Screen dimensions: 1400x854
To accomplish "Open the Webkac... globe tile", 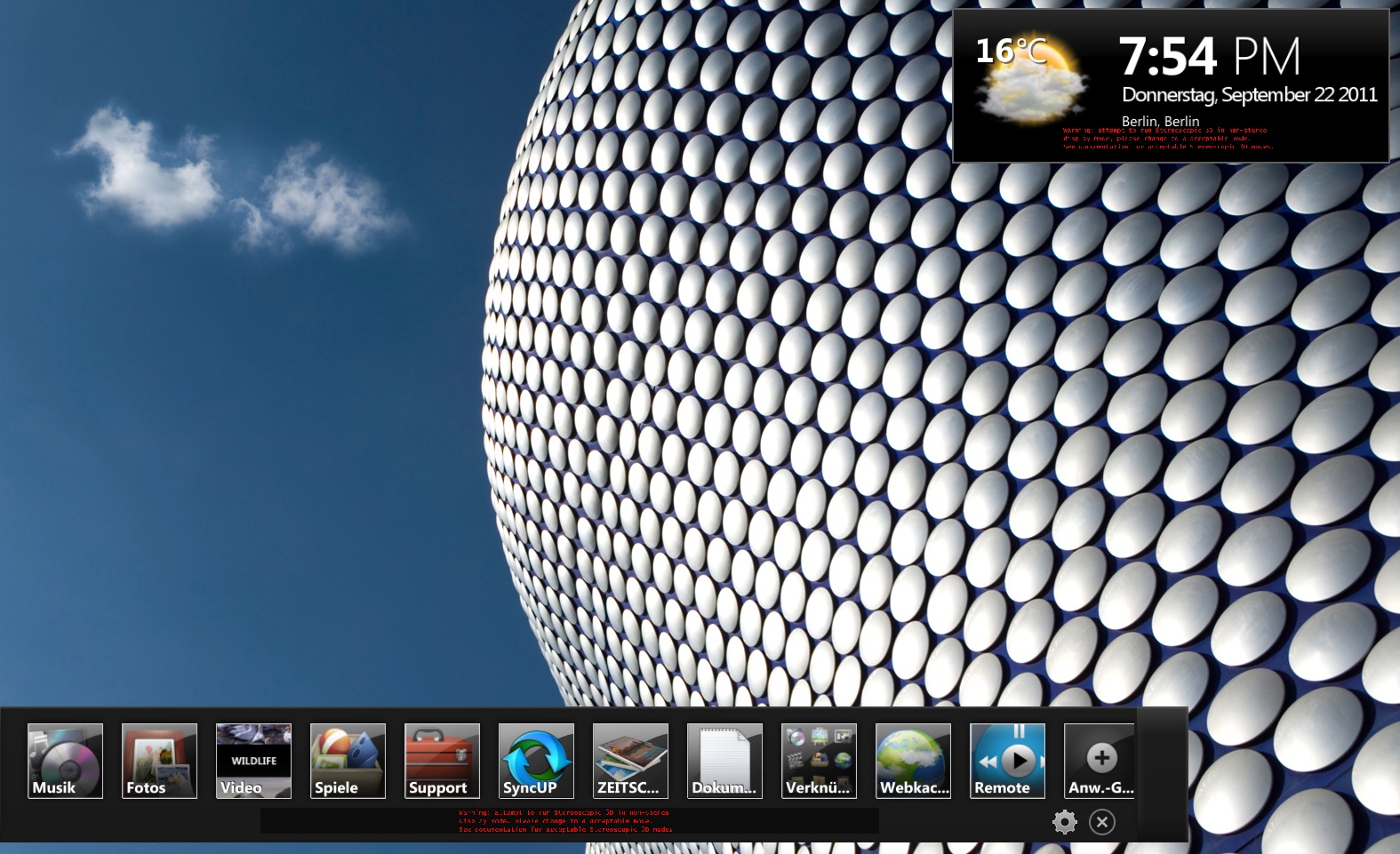I will tap(913, 761).
